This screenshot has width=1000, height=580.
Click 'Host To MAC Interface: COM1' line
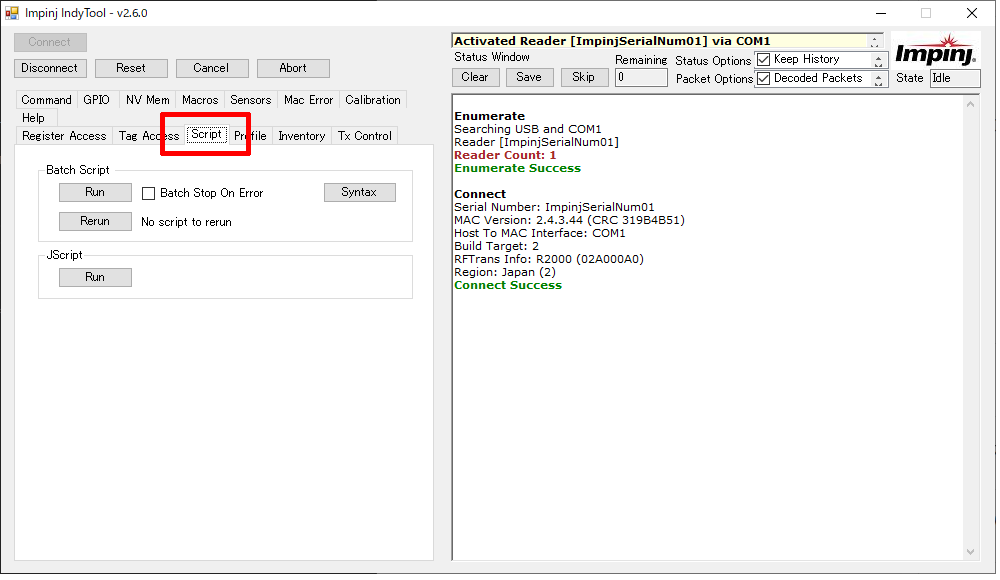540,234
